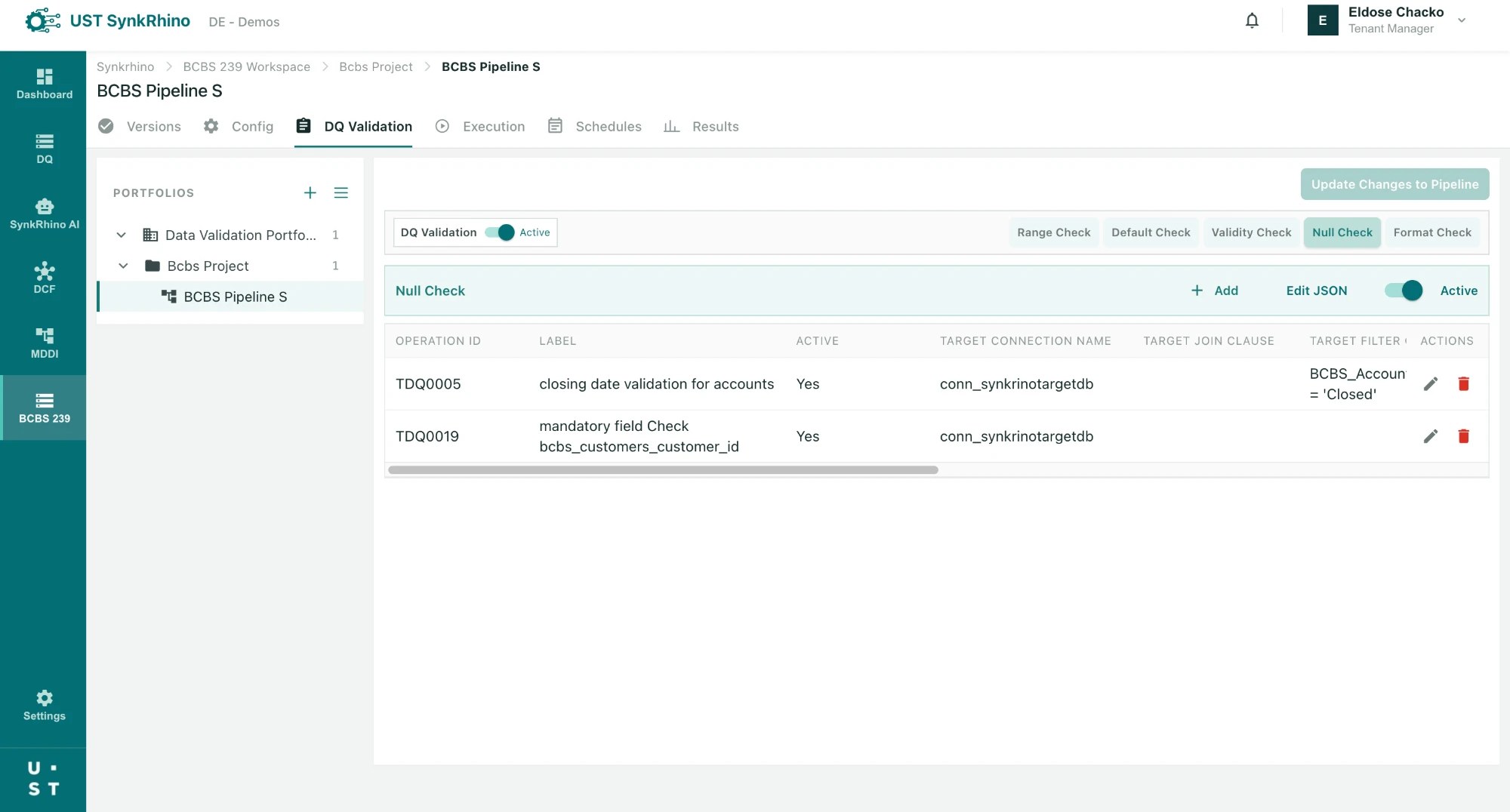Open SynkRhino AI from sidebar
This screenshot has width=1510, height=812.
click(x=44, y=213)
